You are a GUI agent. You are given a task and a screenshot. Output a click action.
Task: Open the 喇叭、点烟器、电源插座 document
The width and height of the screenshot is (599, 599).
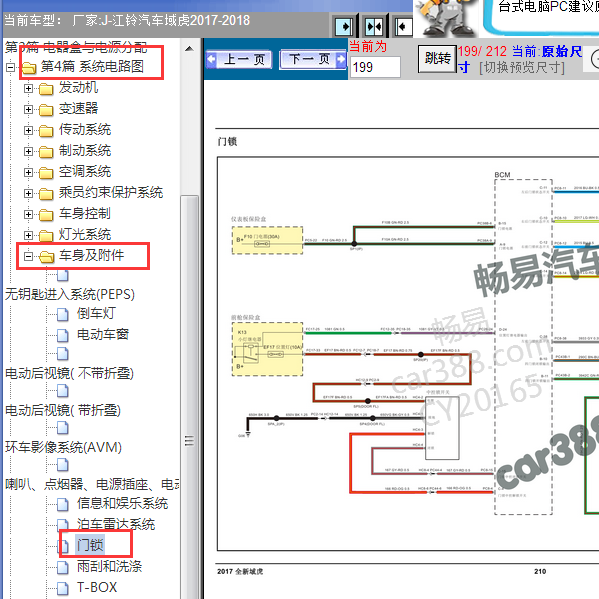pos(92,484)
